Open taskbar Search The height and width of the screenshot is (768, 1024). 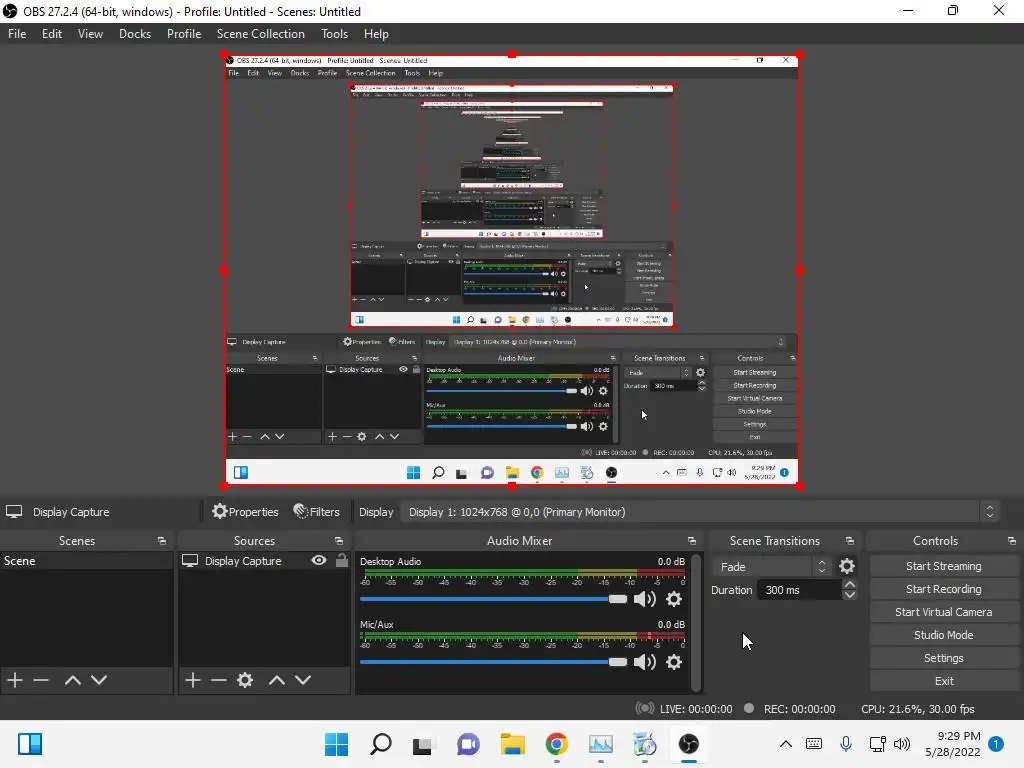[381, 744]
